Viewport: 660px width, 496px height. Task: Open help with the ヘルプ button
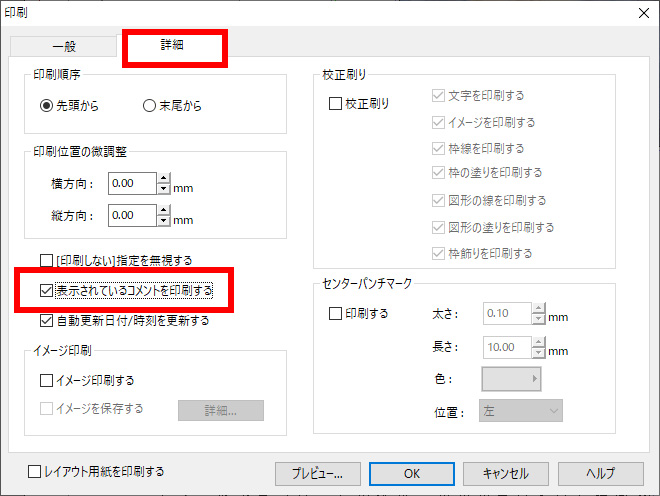[601, 474]
